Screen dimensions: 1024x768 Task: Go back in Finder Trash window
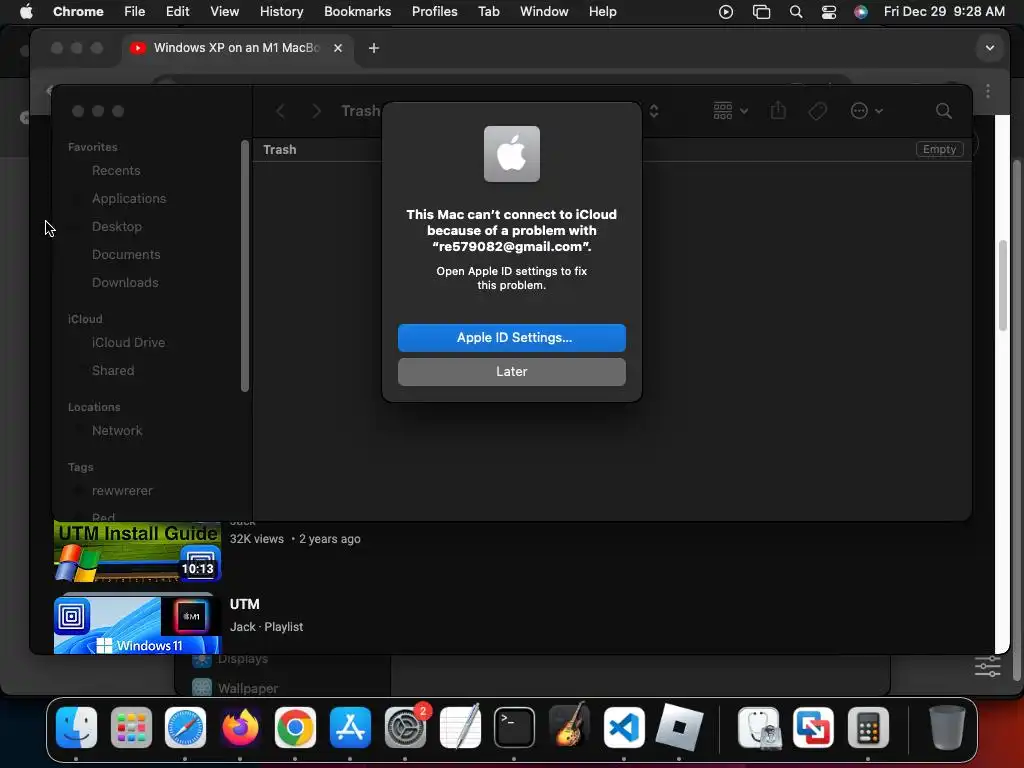click(x=280, y=111)
